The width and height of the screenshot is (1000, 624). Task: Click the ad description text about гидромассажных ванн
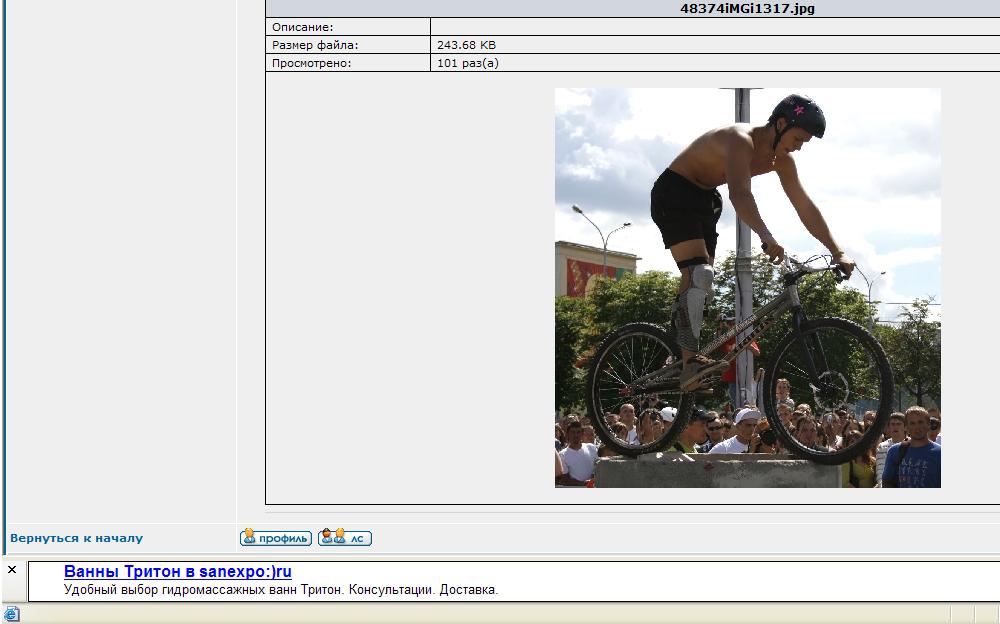tap(280, 590)
